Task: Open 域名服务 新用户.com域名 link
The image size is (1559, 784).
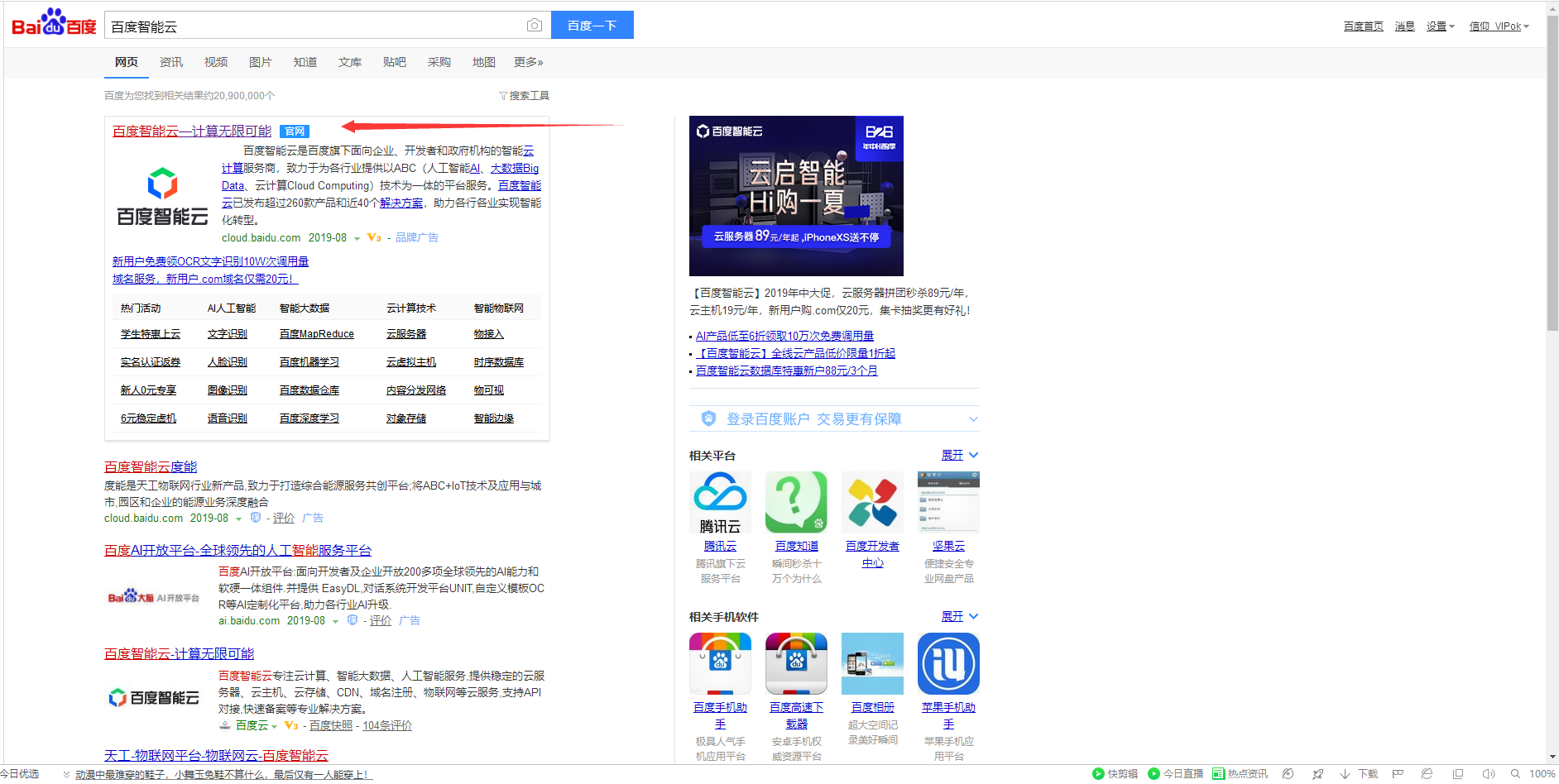Action: pos(205,279)
